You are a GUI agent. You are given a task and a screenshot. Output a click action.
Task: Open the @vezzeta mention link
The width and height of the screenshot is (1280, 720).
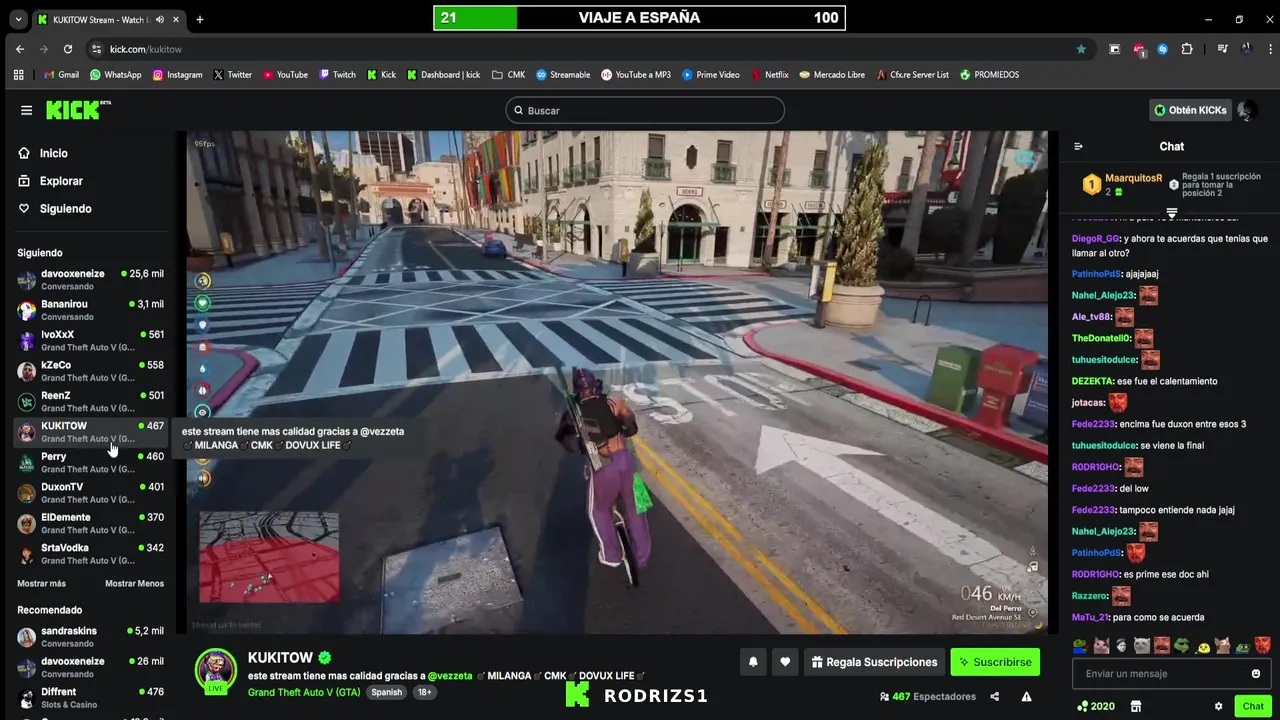tap(449, 676)
